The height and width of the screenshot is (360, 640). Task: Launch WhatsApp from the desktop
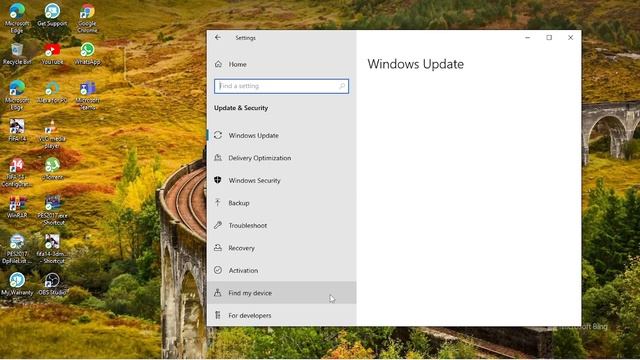pyautogui.click(x=87, y=53)
